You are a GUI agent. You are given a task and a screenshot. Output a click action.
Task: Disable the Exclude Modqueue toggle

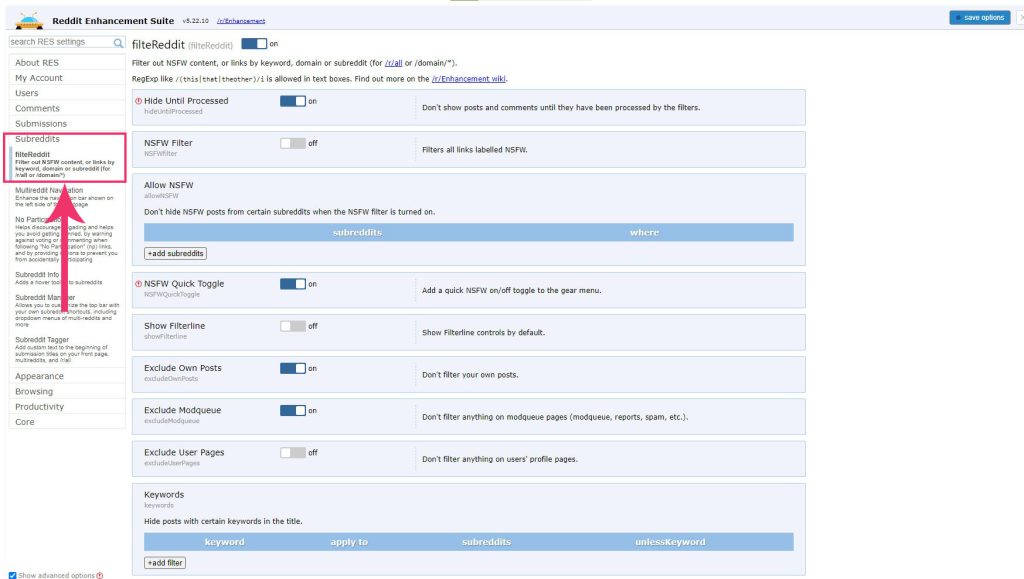coord(292,410)
